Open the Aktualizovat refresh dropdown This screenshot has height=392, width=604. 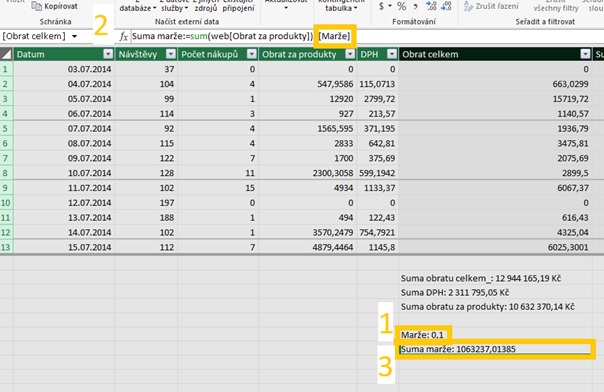pos(286,5)
